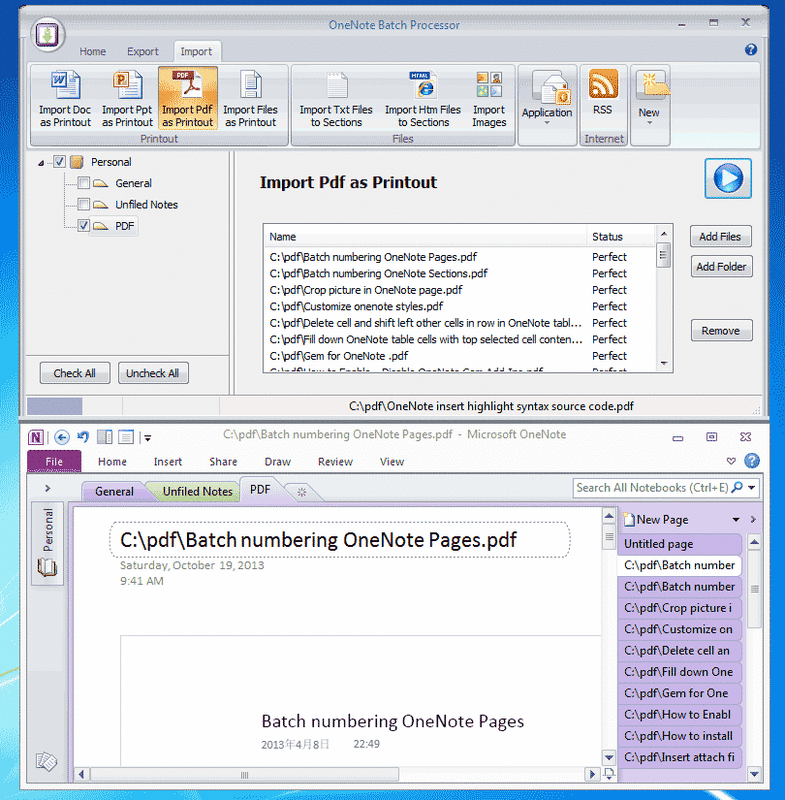Uncheck the PDF section checkbox
This screenshot has width=785, height=800.
[x=84, y=226]
